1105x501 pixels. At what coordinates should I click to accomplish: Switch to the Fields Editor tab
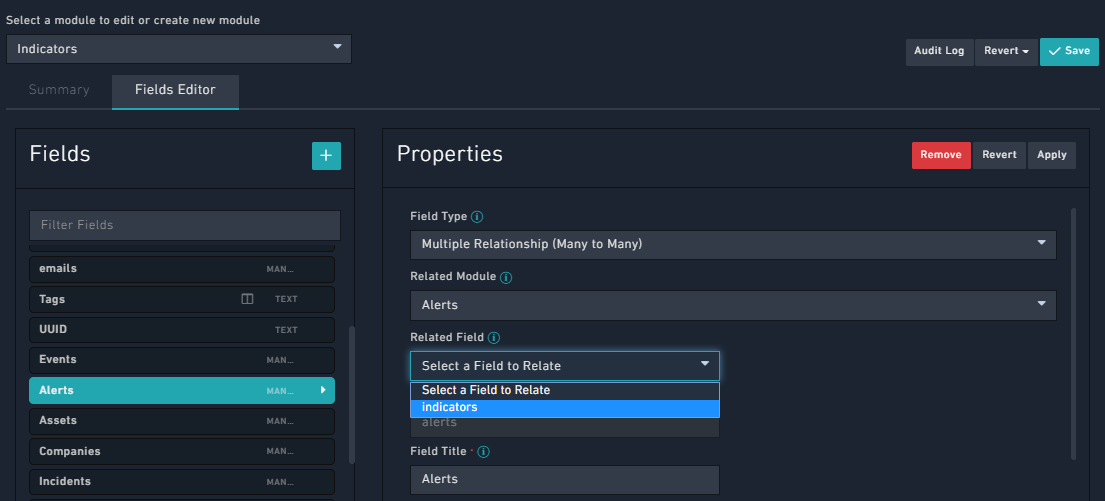[x=175, y=90]
